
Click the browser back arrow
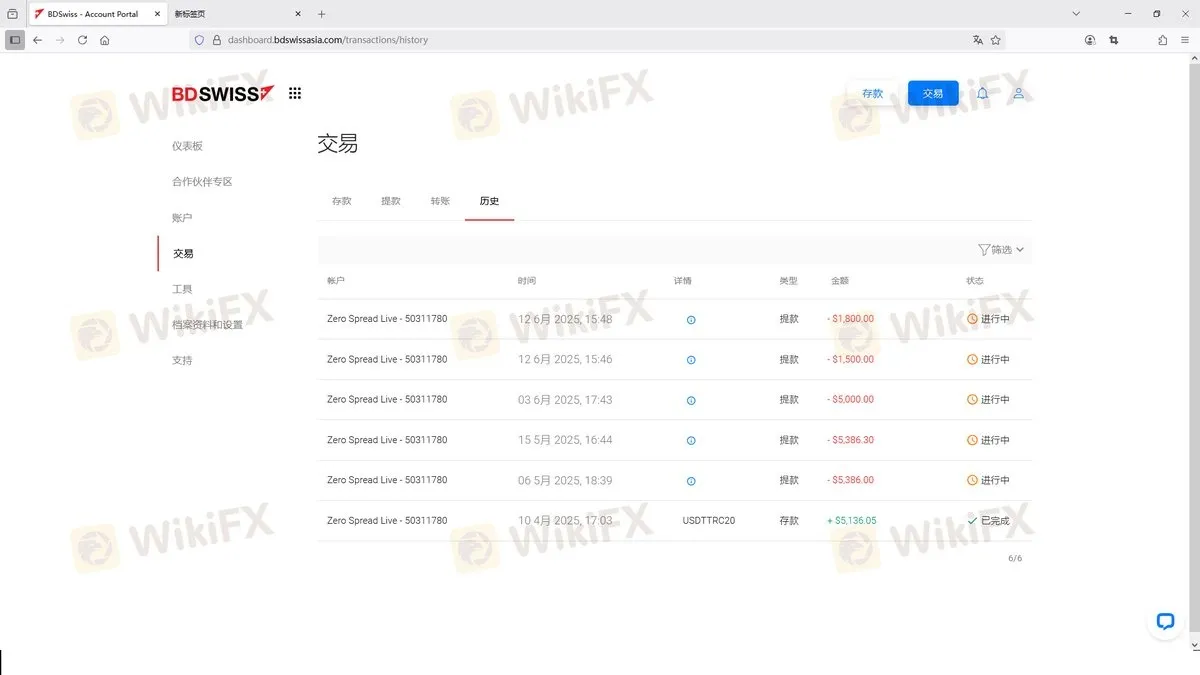[37, 40]
